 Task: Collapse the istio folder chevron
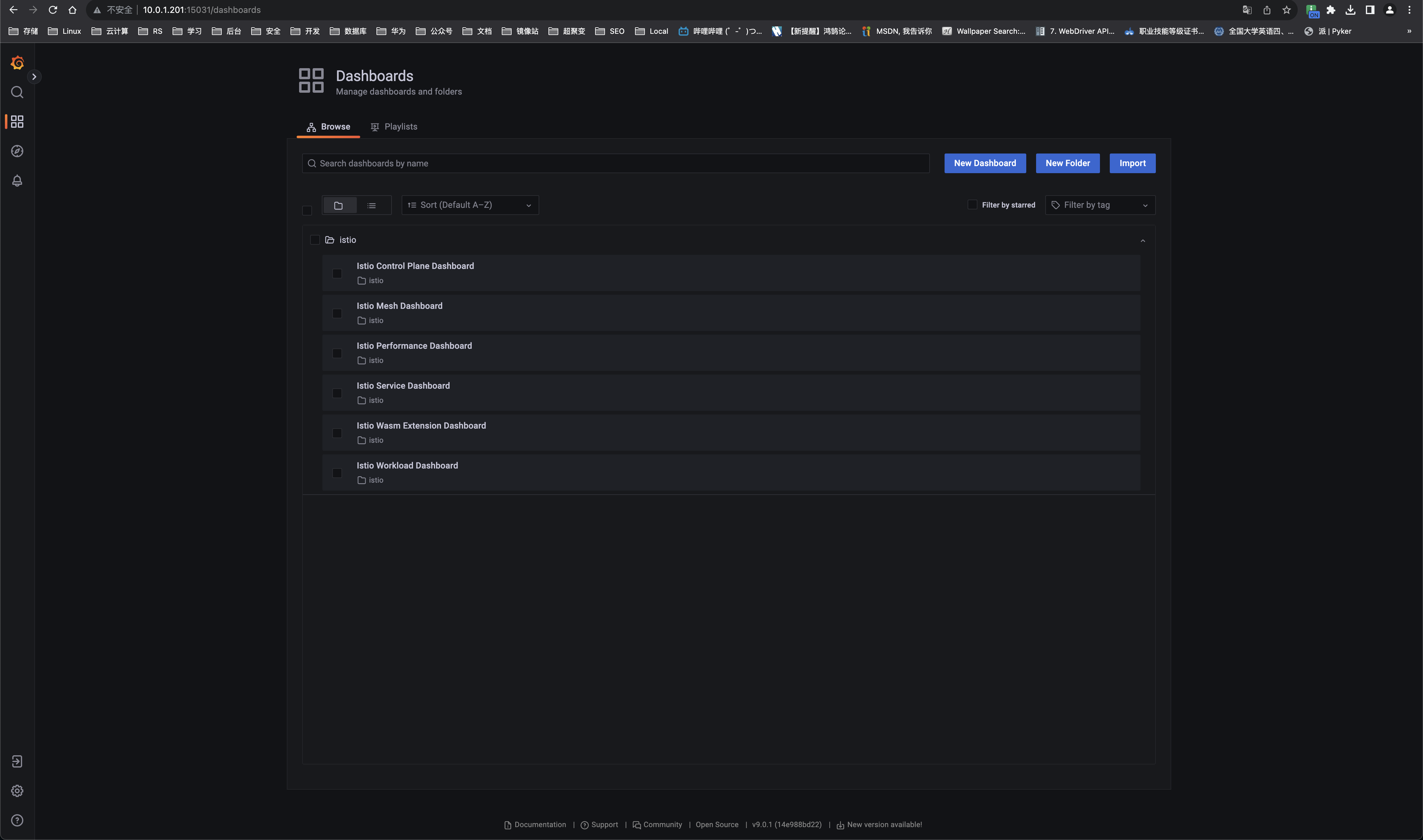coord(1142,241)
